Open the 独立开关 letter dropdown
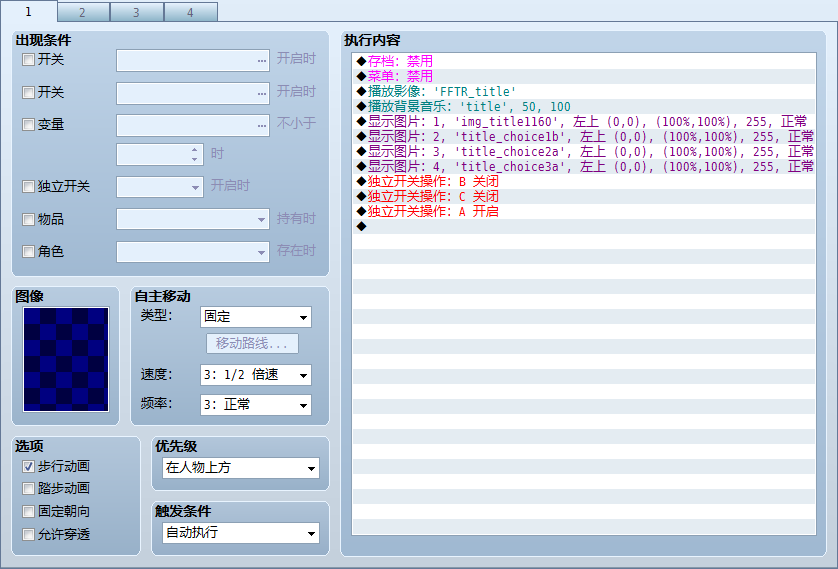The image size is (838, 569). click(x=160, y=187)
